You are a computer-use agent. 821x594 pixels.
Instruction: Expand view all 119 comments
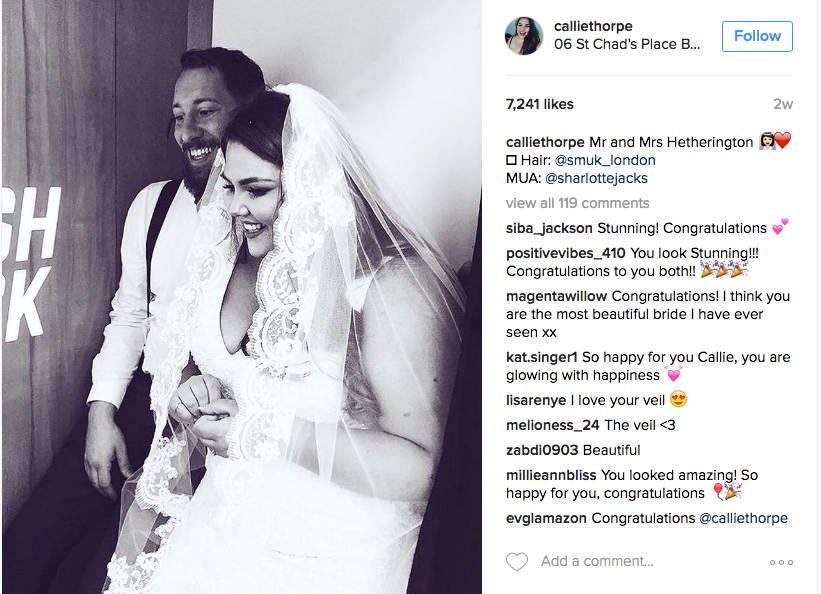coord(578,203)
